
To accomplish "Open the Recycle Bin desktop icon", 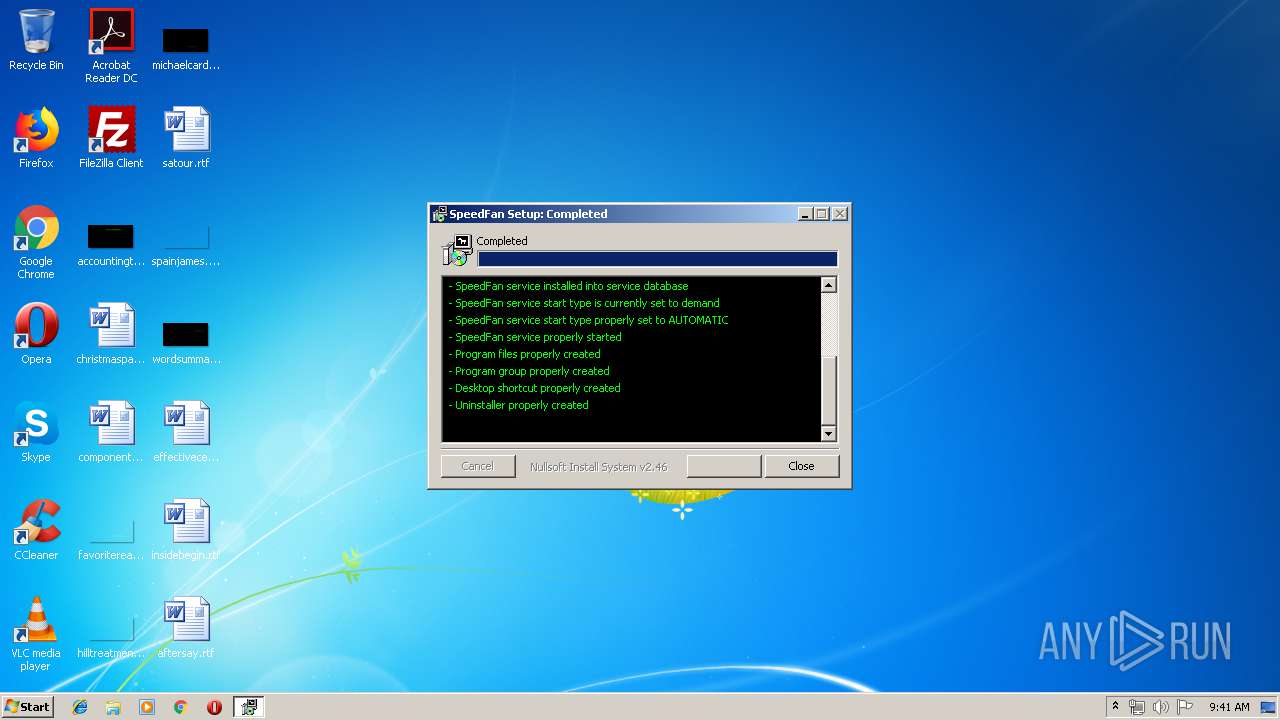I will pos(36,40).
